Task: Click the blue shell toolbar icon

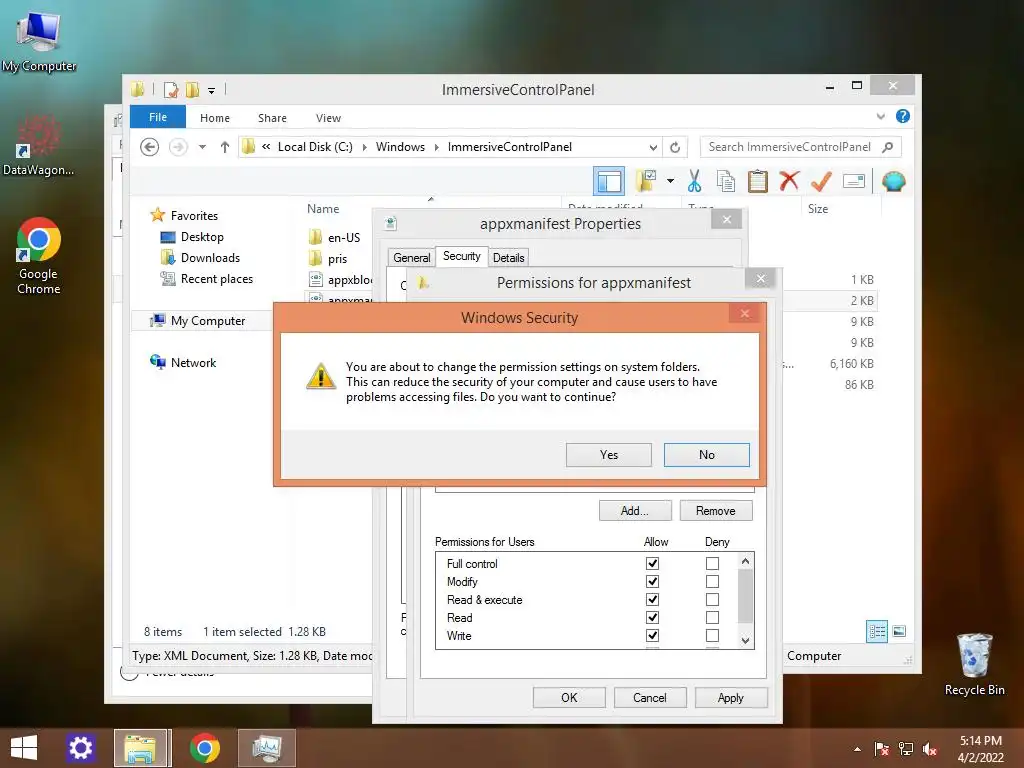Action: 893,181
